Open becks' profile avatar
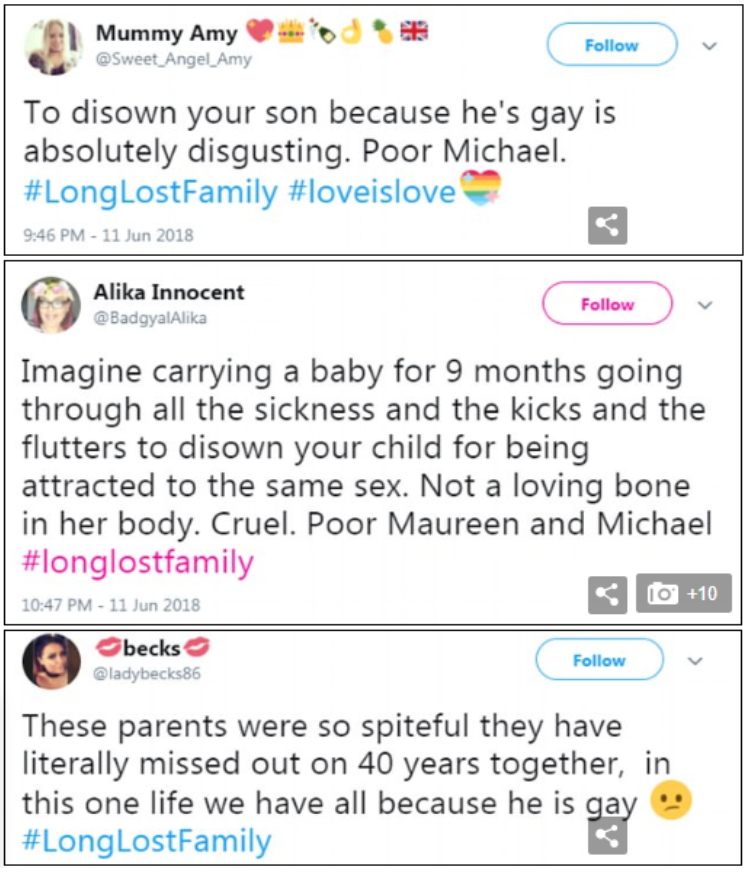The height and width of the screenshot is (873, 750). [51, 660]
